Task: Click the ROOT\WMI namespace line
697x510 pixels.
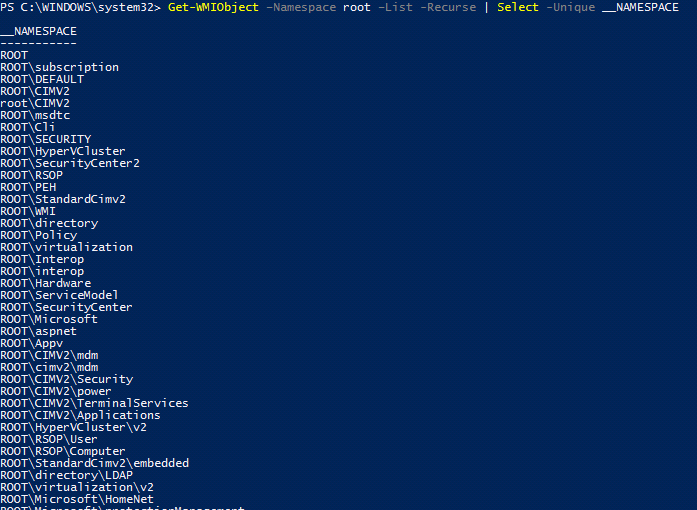Action: point(28,212)
